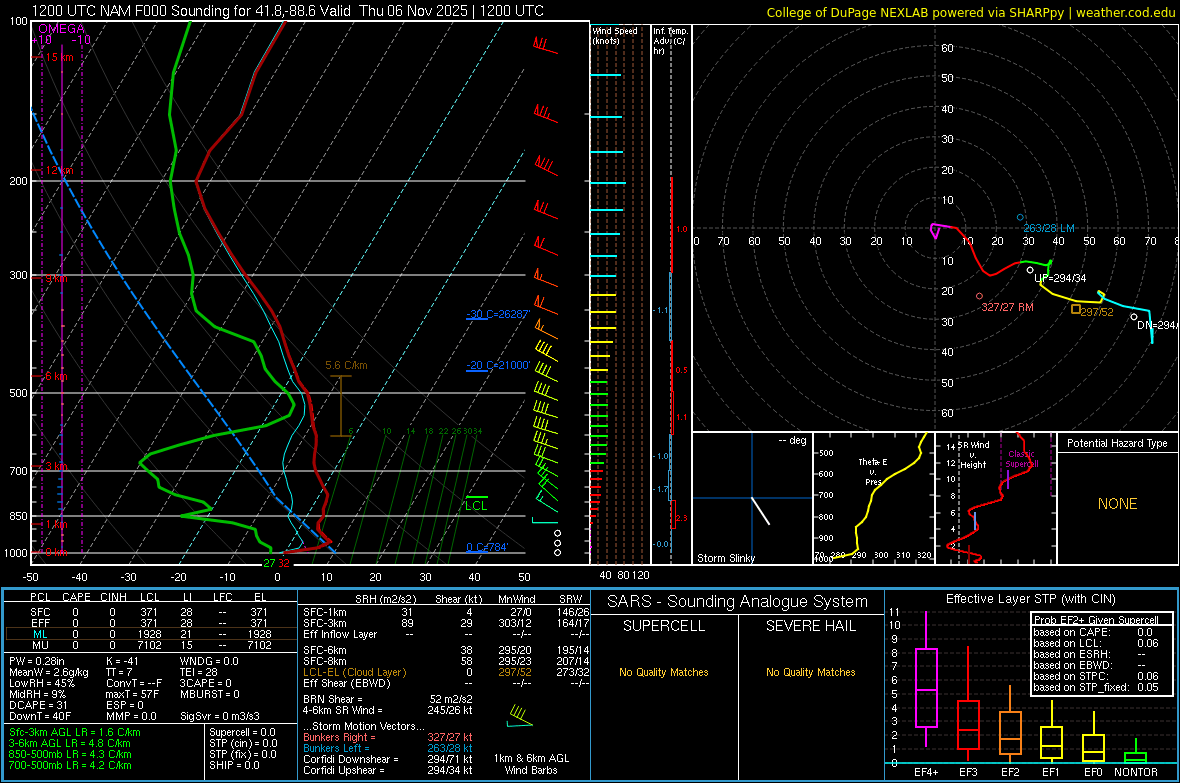
Task: Click the magenta OMEGA label
Action: pyautogui.click(x=62, y=29)
